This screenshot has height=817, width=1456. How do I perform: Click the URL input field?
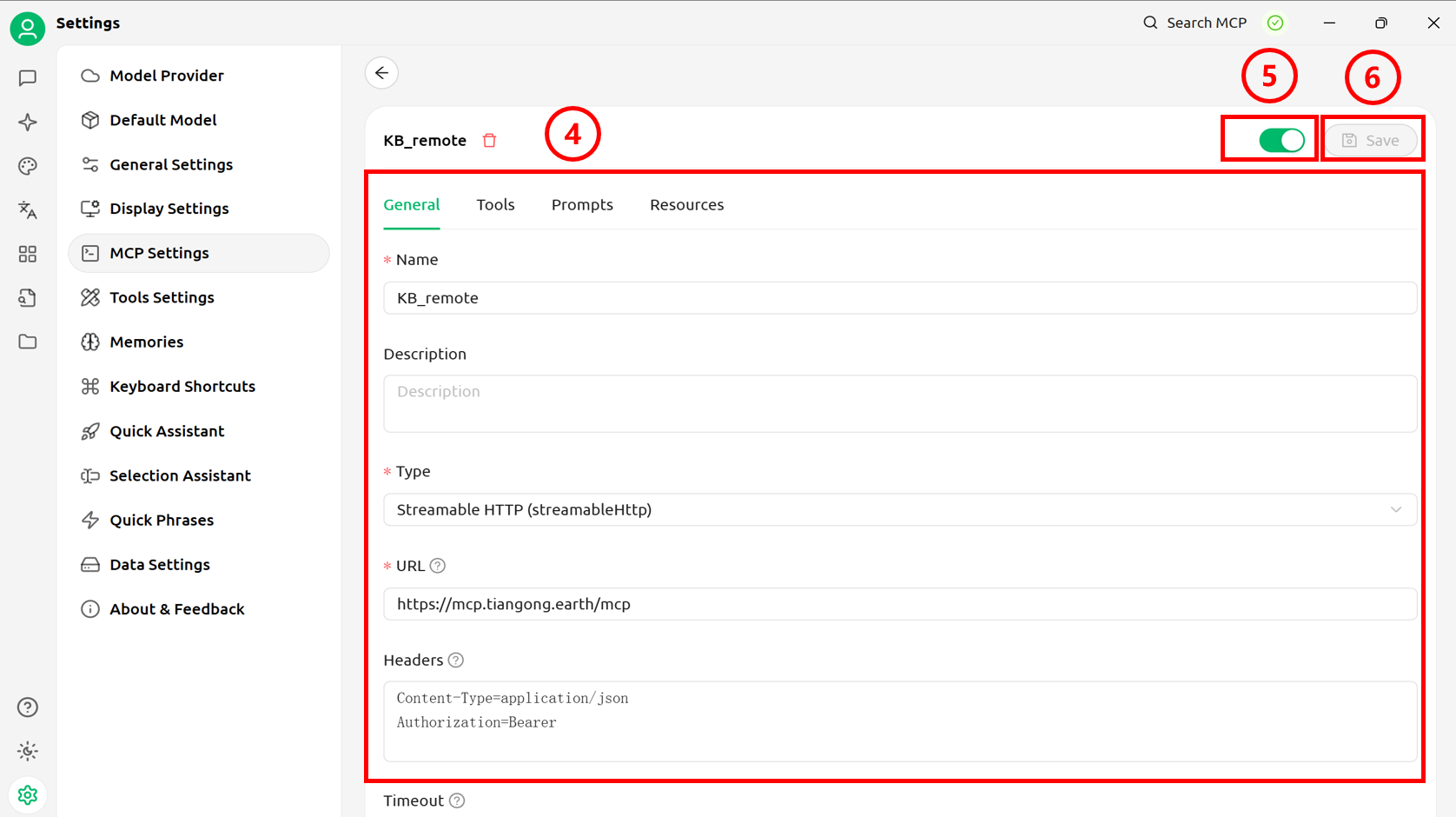[x=899, y=604]
